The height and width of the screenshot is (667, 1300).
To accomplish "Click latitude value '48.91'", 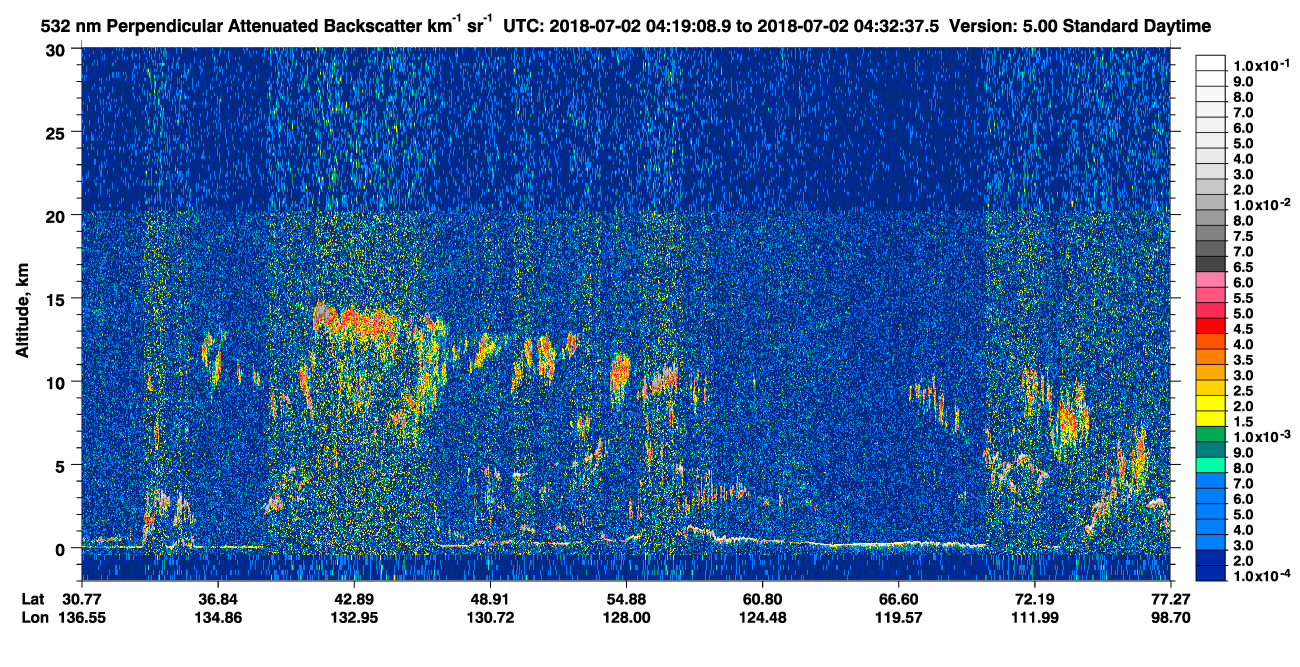I will (x=490, y=599).
